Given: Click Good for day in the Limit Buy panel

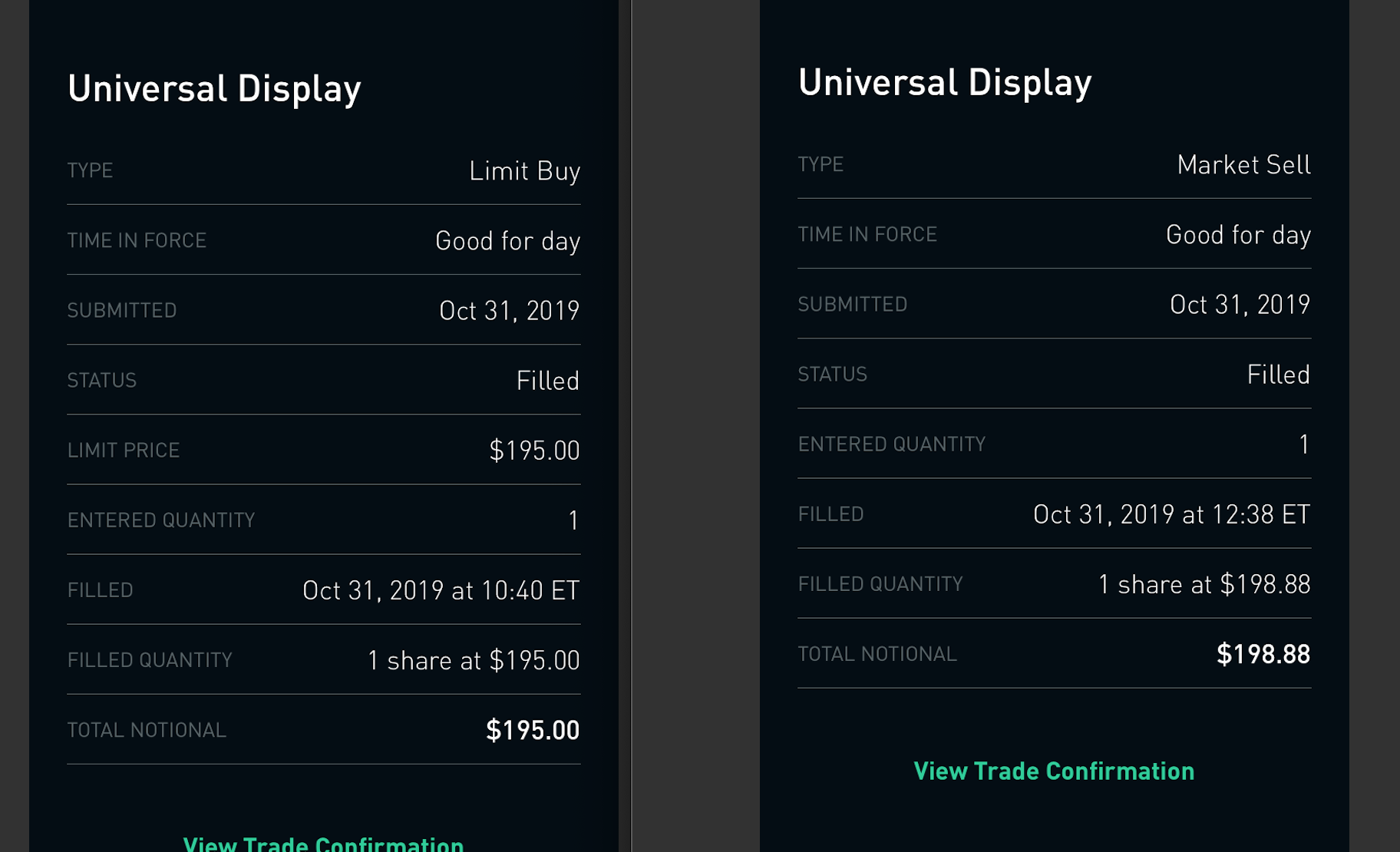Looking at the screenshot, I should click(x=507, y=241).
